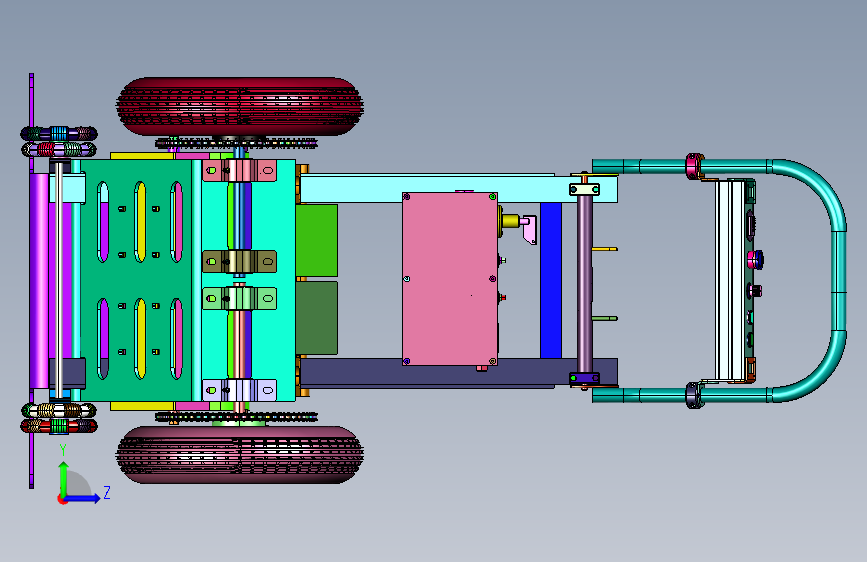Select the pink clamp collar on the upper handle tube
The image size is (867, 562).
pos(693,166)
